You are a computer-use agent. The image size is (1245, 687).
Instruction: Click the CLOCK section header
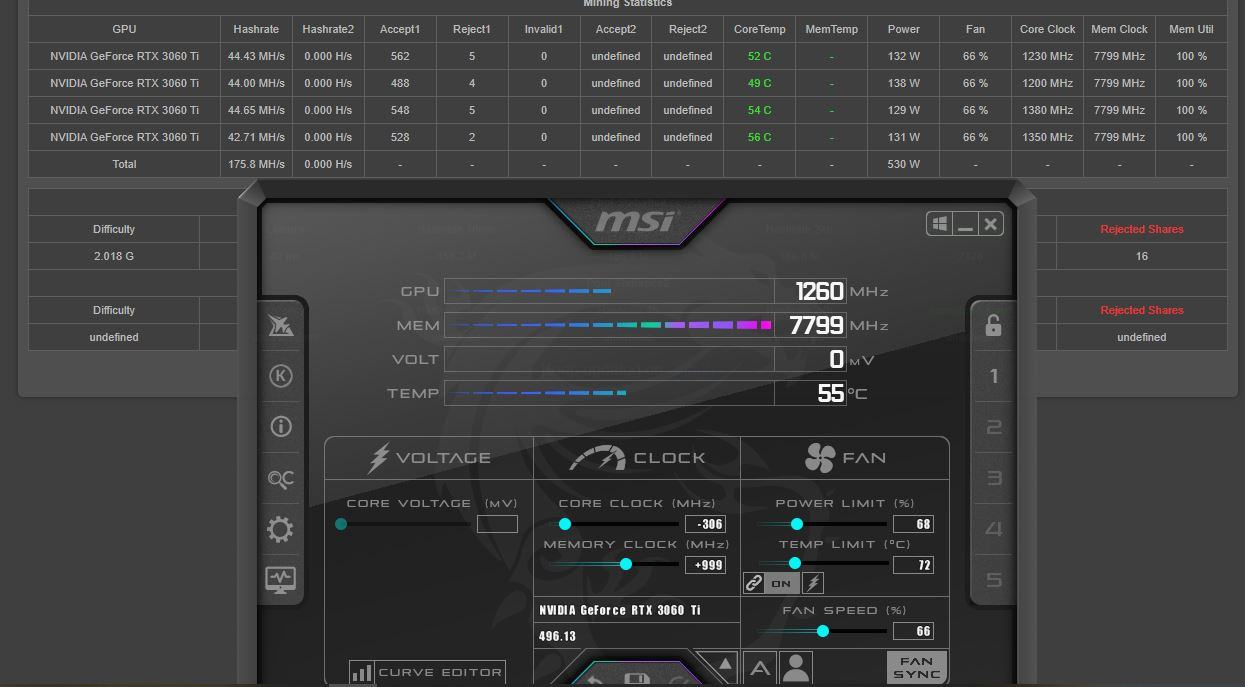pos(638,458)
